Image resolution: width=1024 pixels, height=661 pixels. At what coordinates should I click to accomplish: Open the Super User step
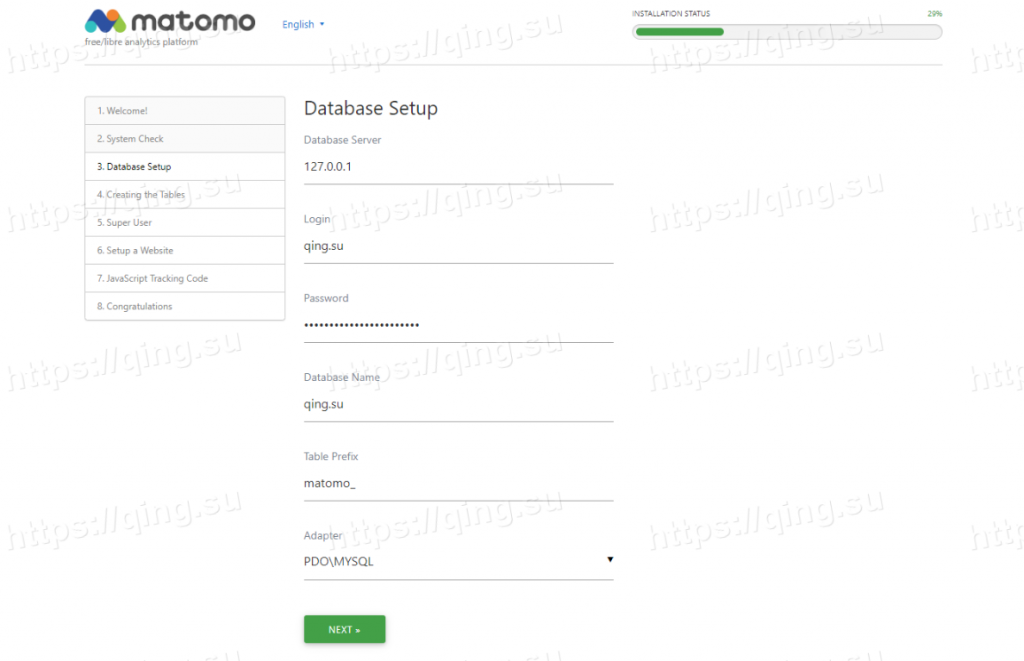tap(184, 223)
